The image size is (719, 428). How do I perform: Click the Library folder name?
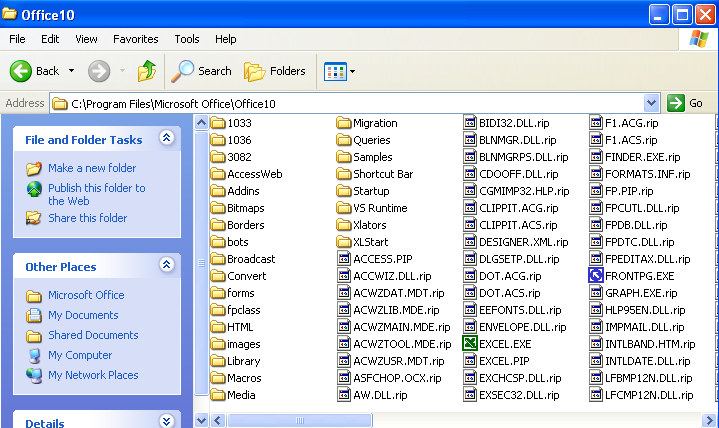(x=243, y=361)
